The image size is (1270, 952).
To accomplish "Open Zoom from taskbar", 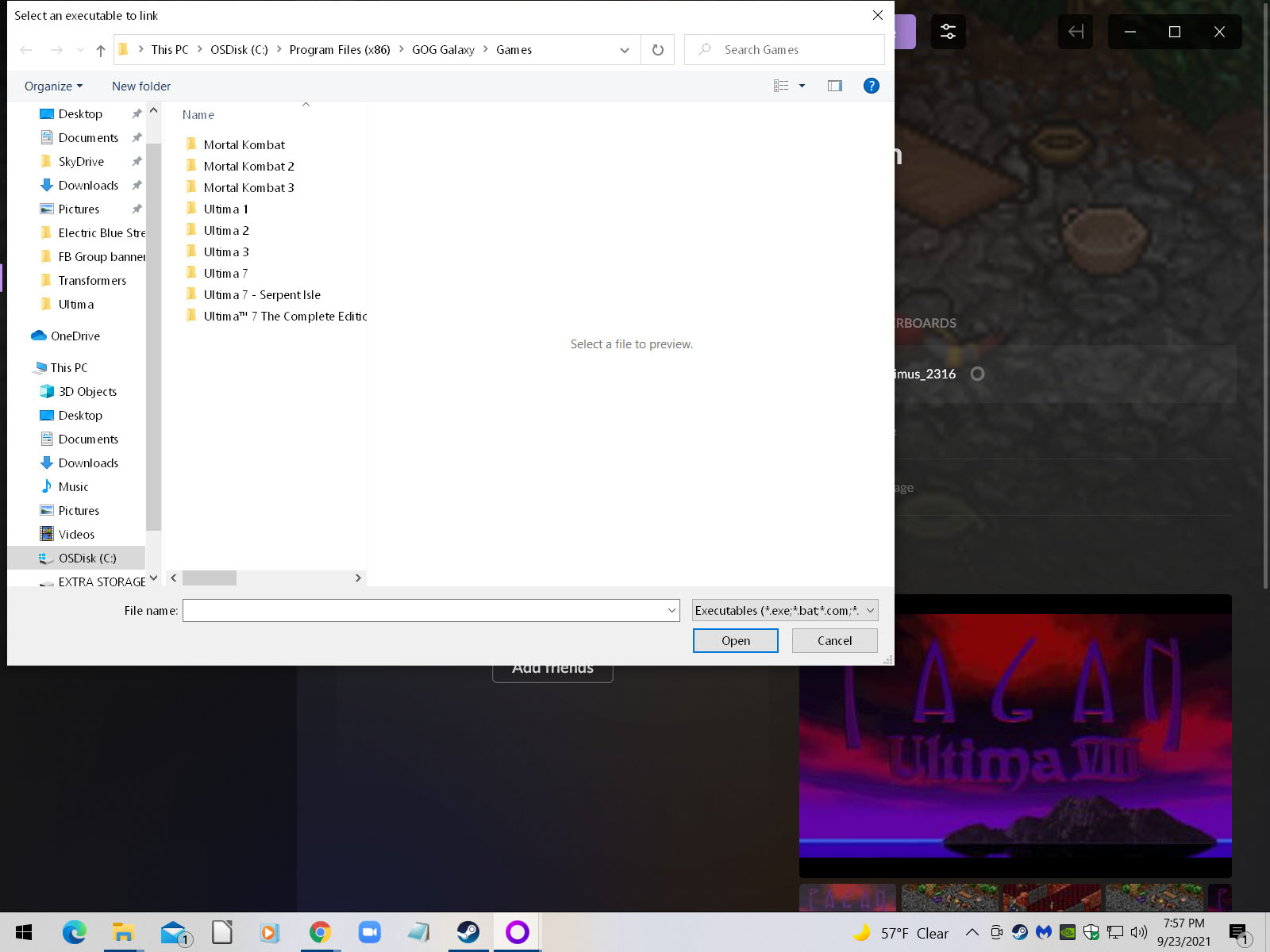I will point(369,932).
